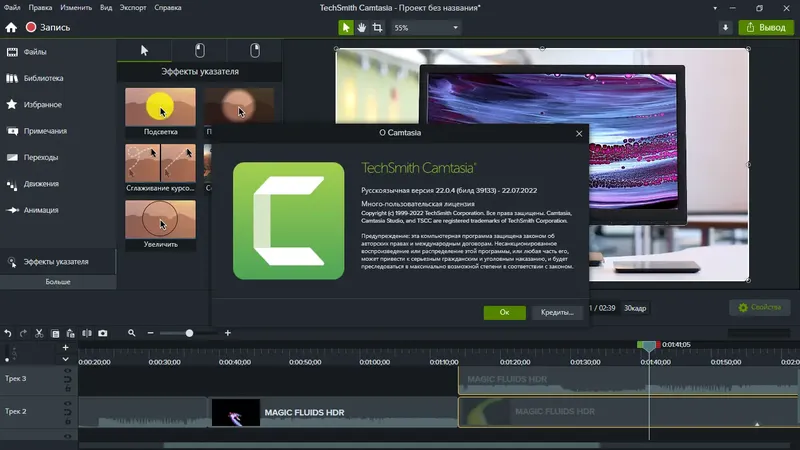Cut selection with scissors icon
Image resolution: width=800 pixels, height=450 pixels.
(x=39, y=333)
